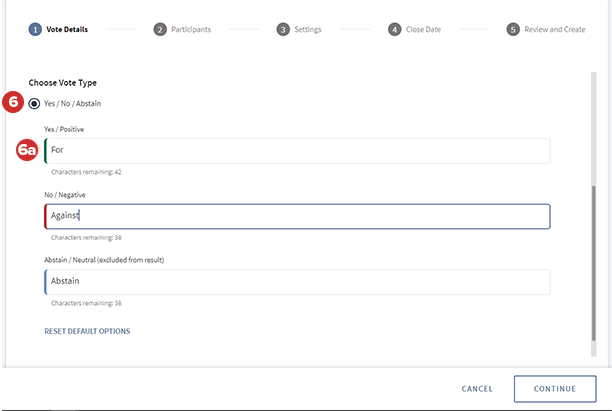Image resolution: width=612 pixels, height=411 pixels.
Task: Click the red 6a callout badge
Action: tap(28, 151)
